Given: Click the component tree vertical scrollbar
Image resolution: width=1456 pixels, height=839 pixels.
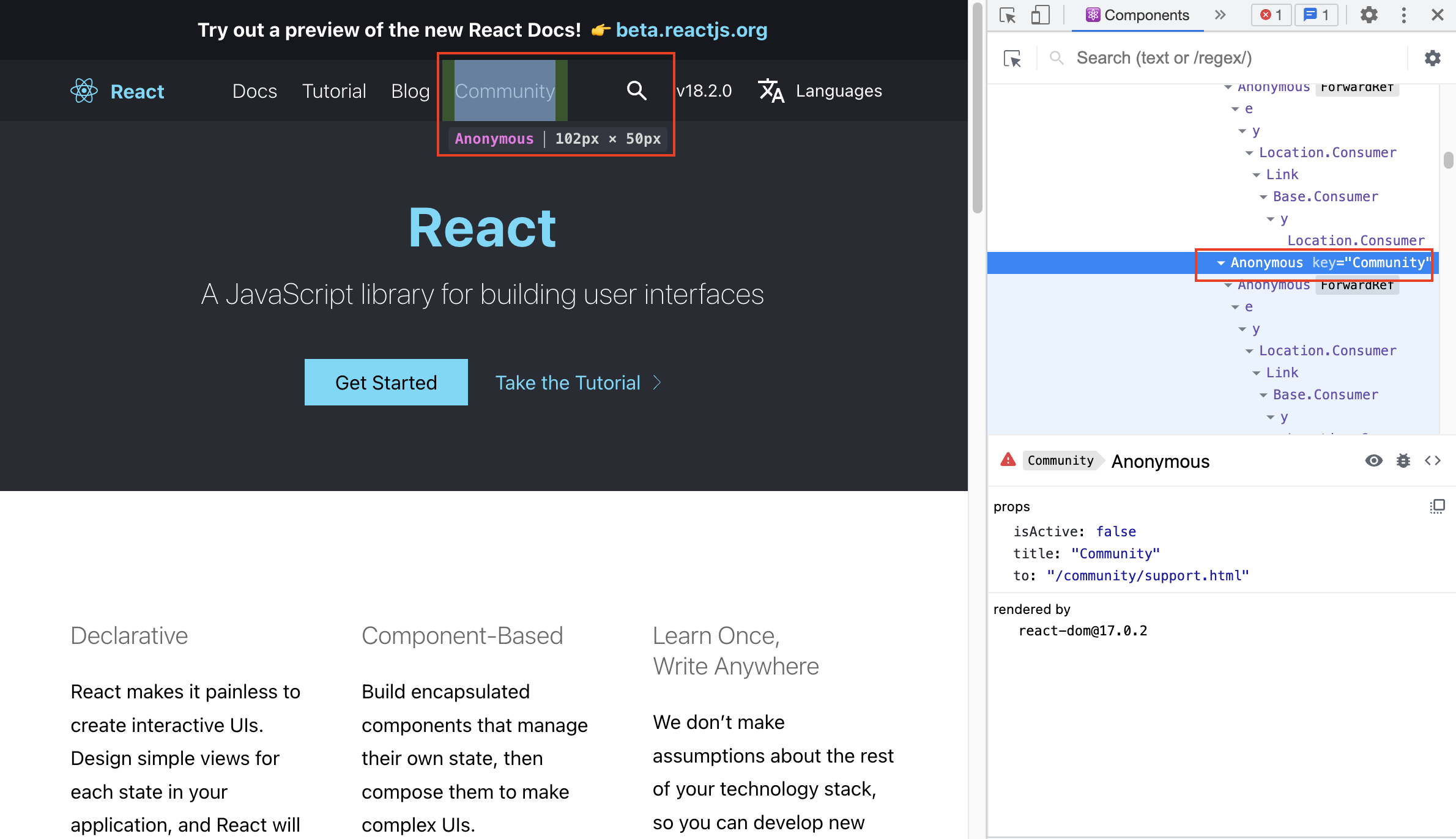Looking at the screenshot, I should [1447, 160].
